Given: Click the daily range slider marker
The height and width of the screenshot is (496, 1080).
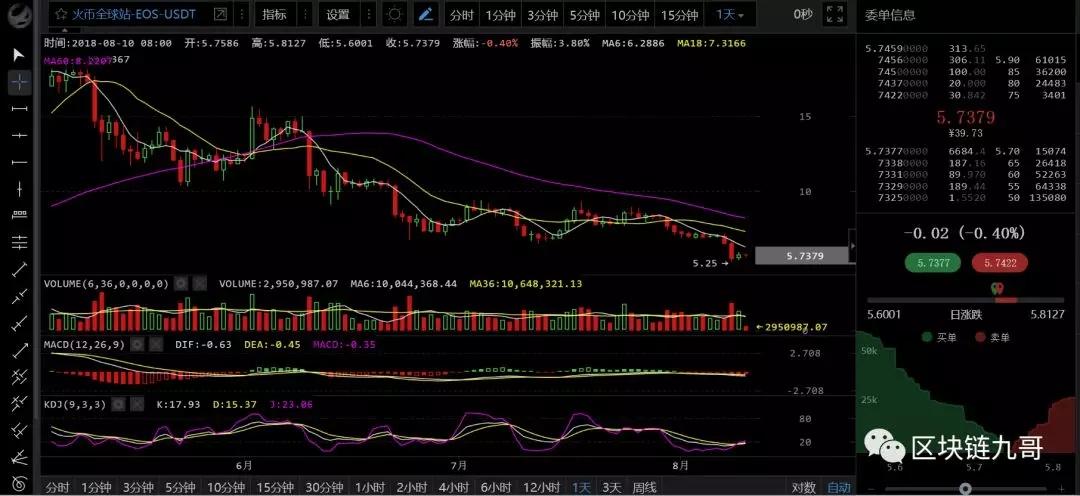Looking at the screenshot, I should pyautogui.click(x=997, y=288).
